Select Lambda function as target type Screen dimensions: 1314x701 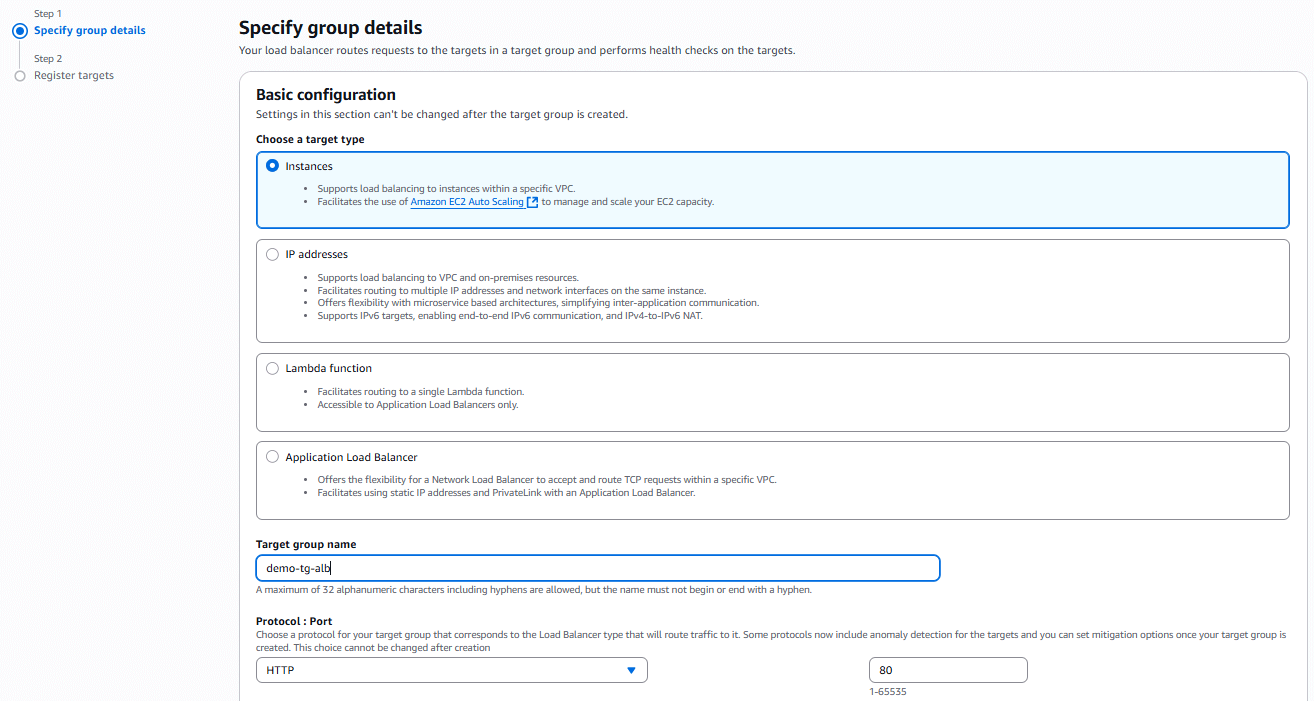[273, 368]
